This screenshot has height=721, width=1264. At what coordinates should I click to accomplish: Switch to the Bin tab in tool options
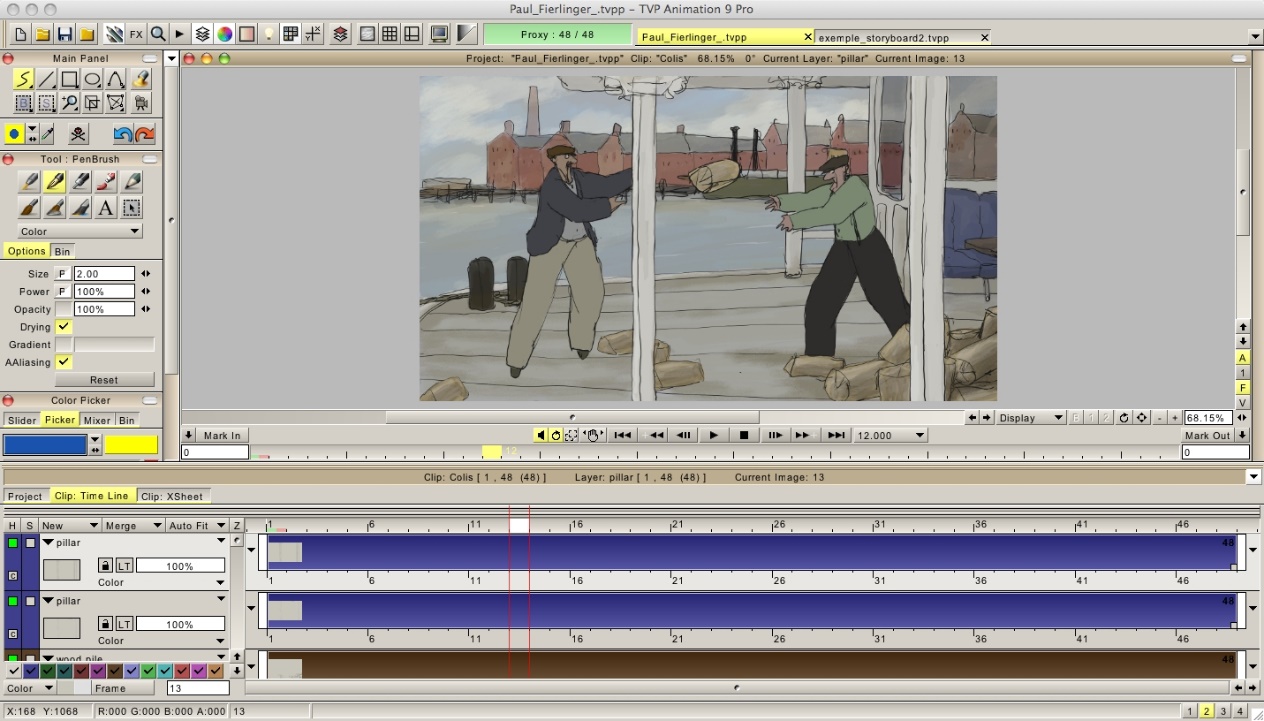click(x=62, y=251)
